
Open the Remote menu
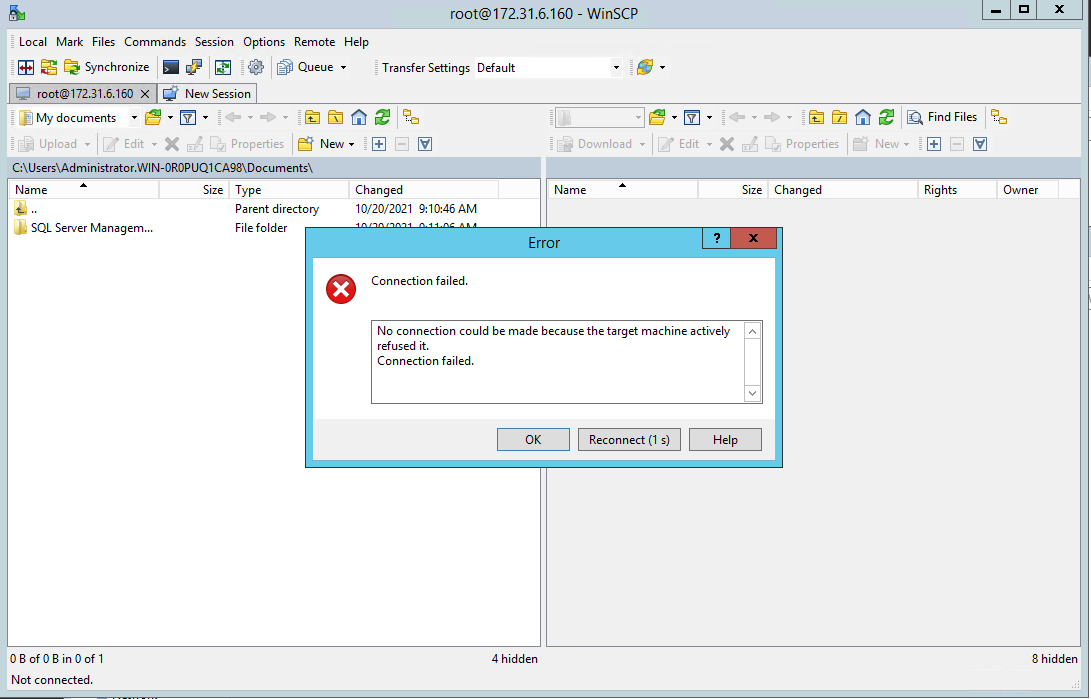[314, 42]
